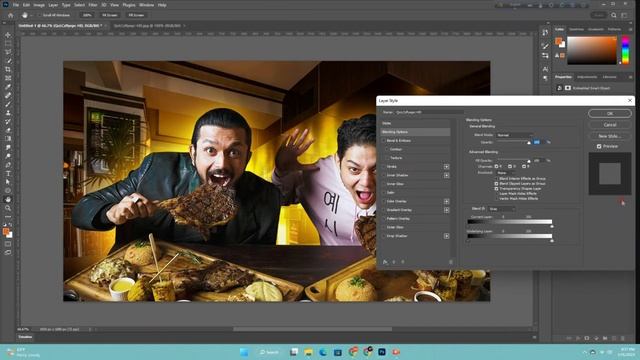The width and height of the screenshot is (640, 360).
Task: Click Cancel in Layer Style dialog
Action: click(610, 124)
